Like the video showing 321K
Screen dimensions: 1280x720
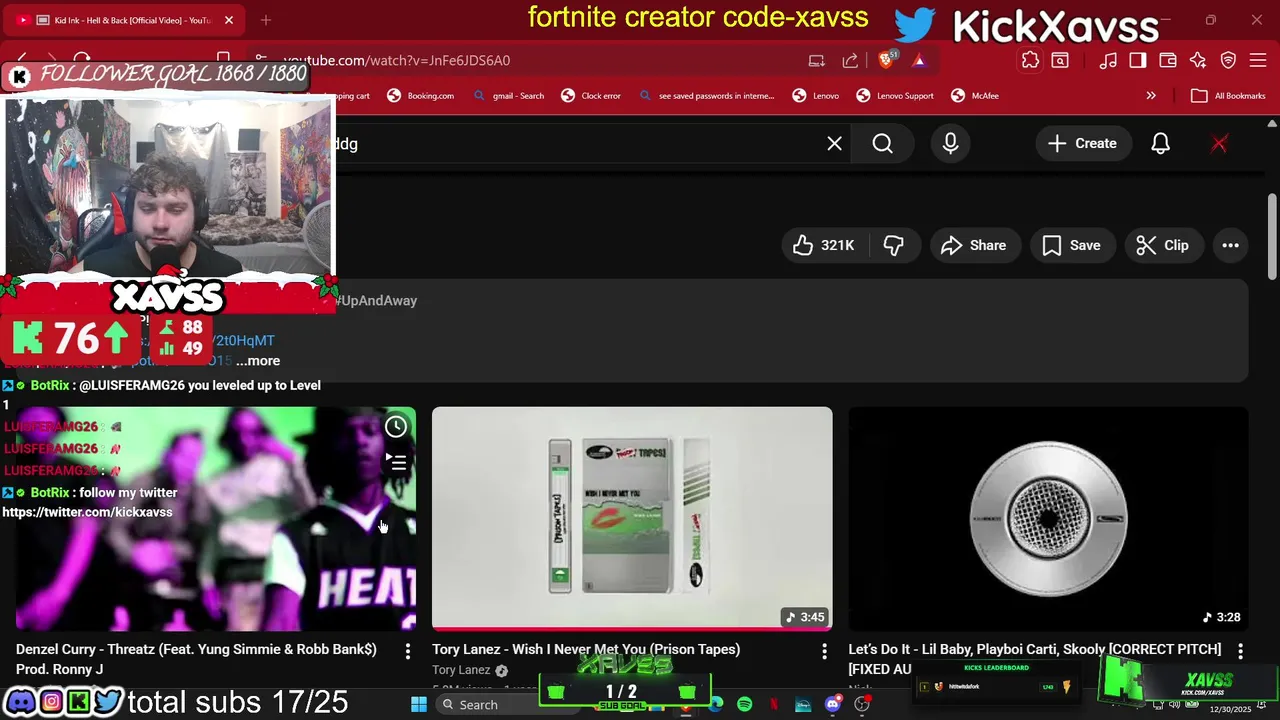tap(824, 245)
